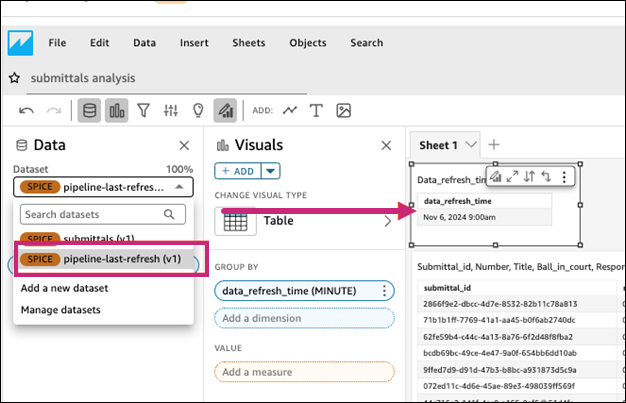
Task: Add an image using the picture icon
Action: pos(343,110)
